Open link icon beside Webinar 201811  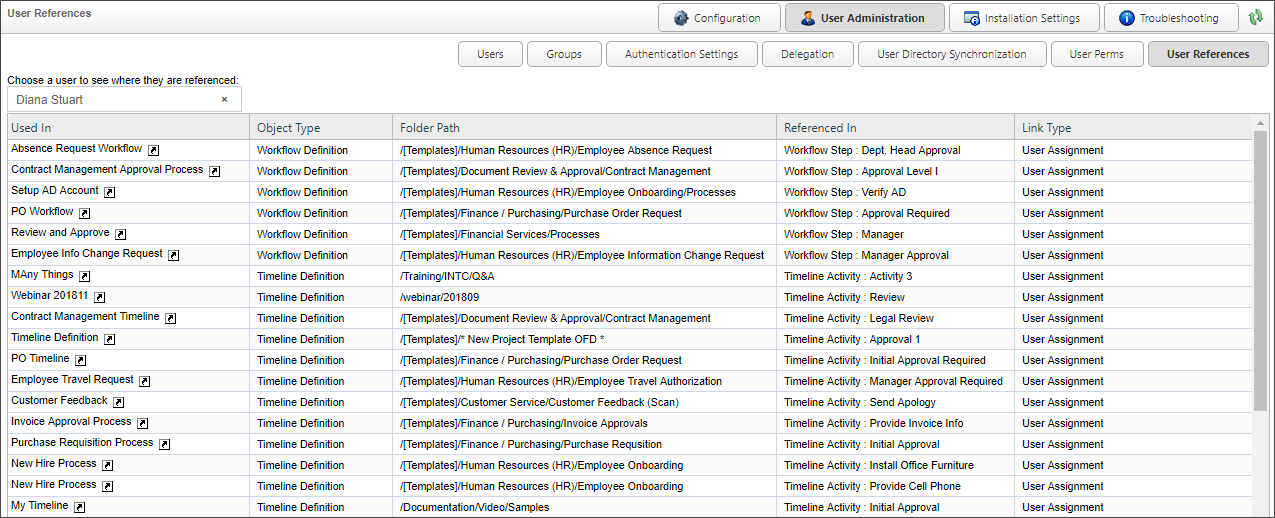point(100,297)
